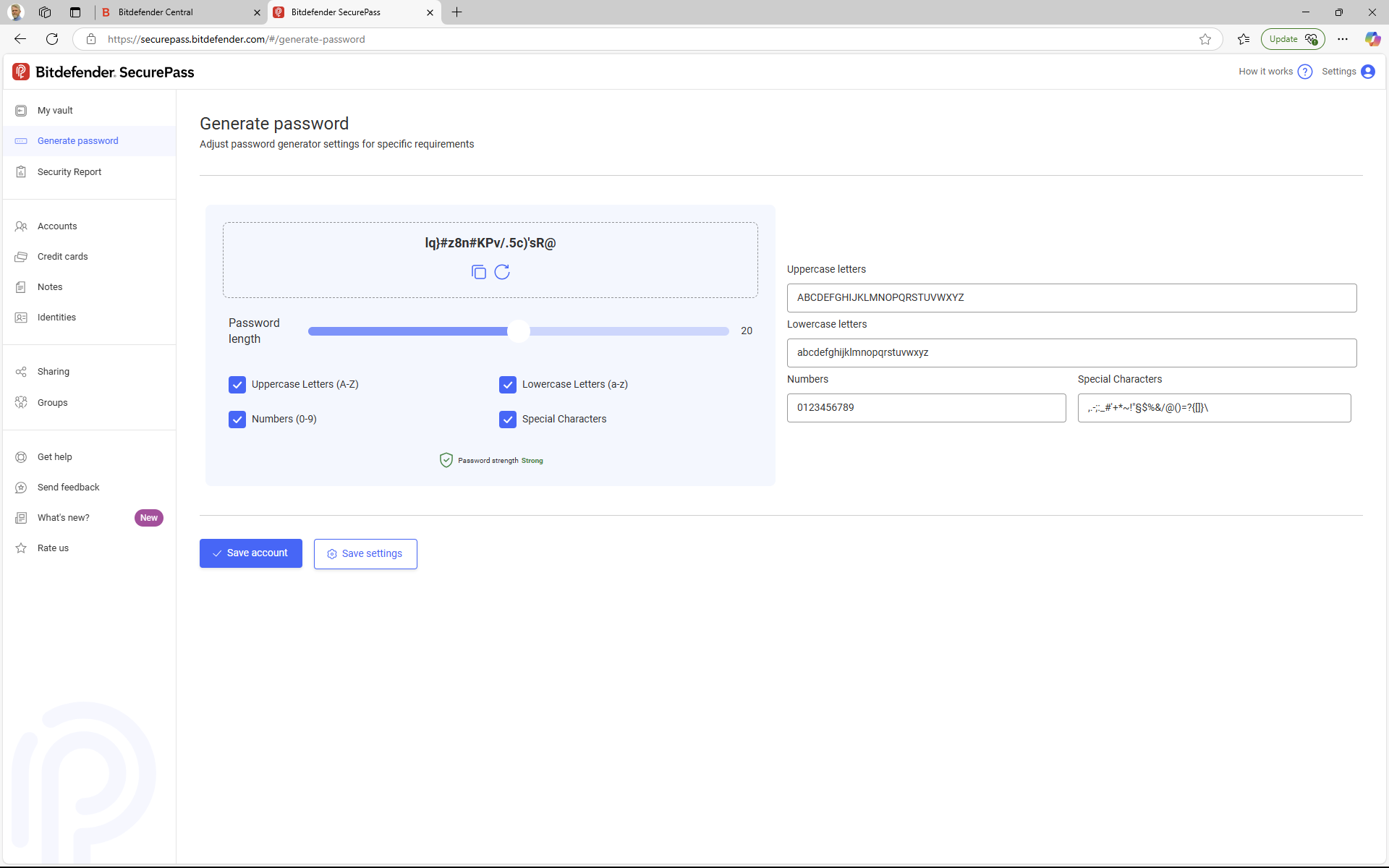Open the Security Report section
The width and height of the screenshot is (1389, 868).
pyautogui.click(x=69, y=171)
